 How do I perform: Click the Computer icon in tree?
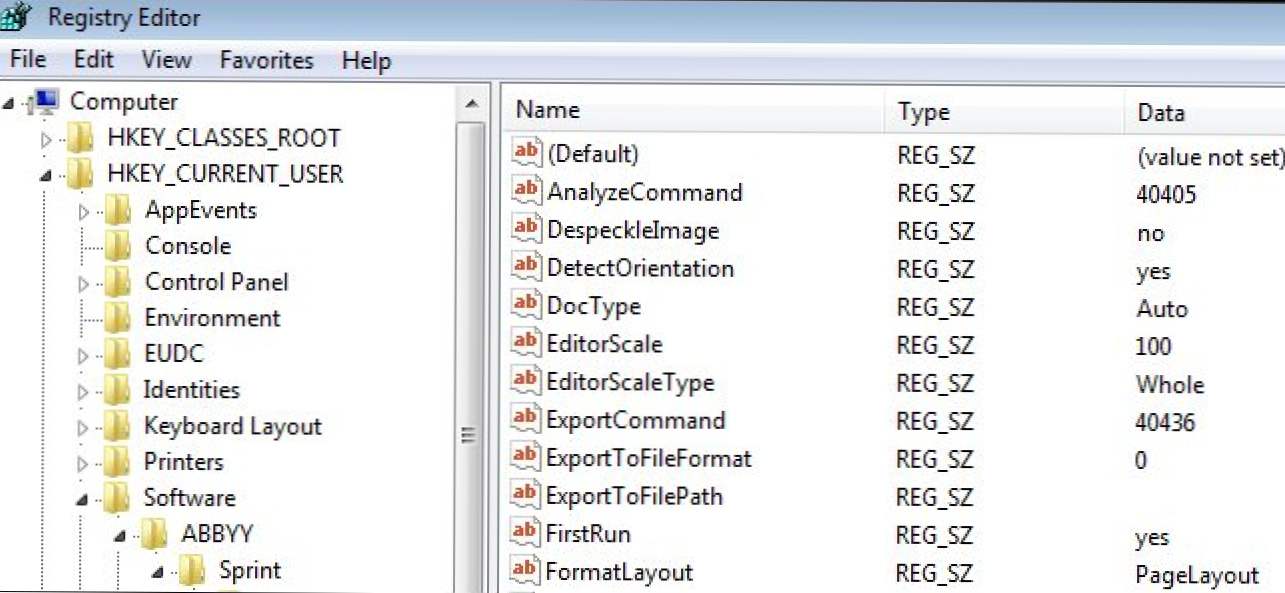pyautogui.click(x=46, y=101)
